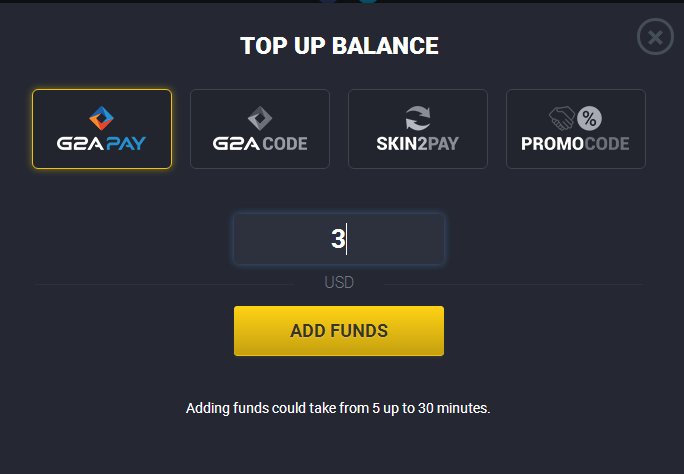Click the "G2A PAY" text label
684x474 pixels.
click(x=102, y=144)
